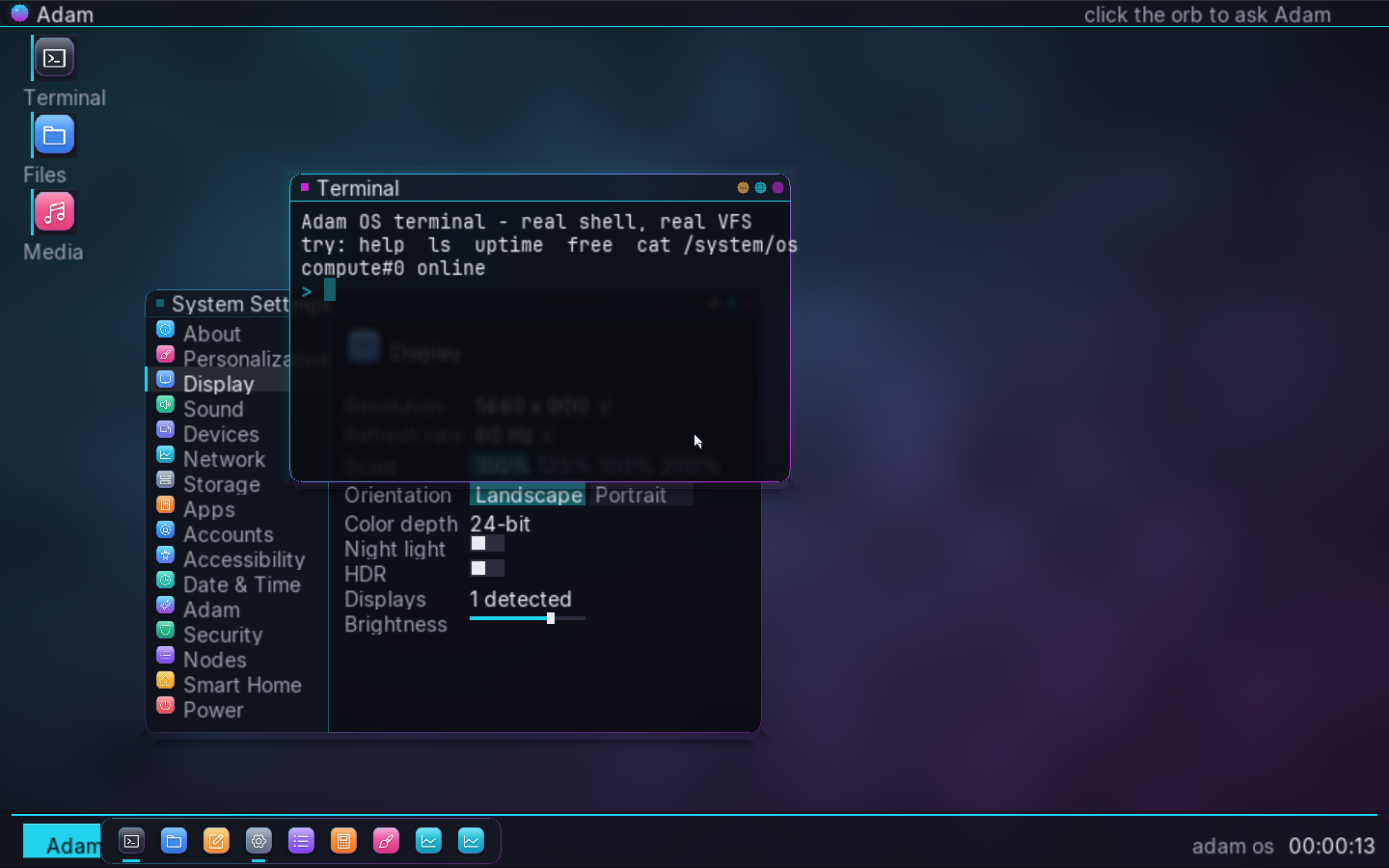The height and width of the screenshot is (868, 1389).
Task: Select Landscape orientation
Action: pyautogui.click(x=528, y=495)
